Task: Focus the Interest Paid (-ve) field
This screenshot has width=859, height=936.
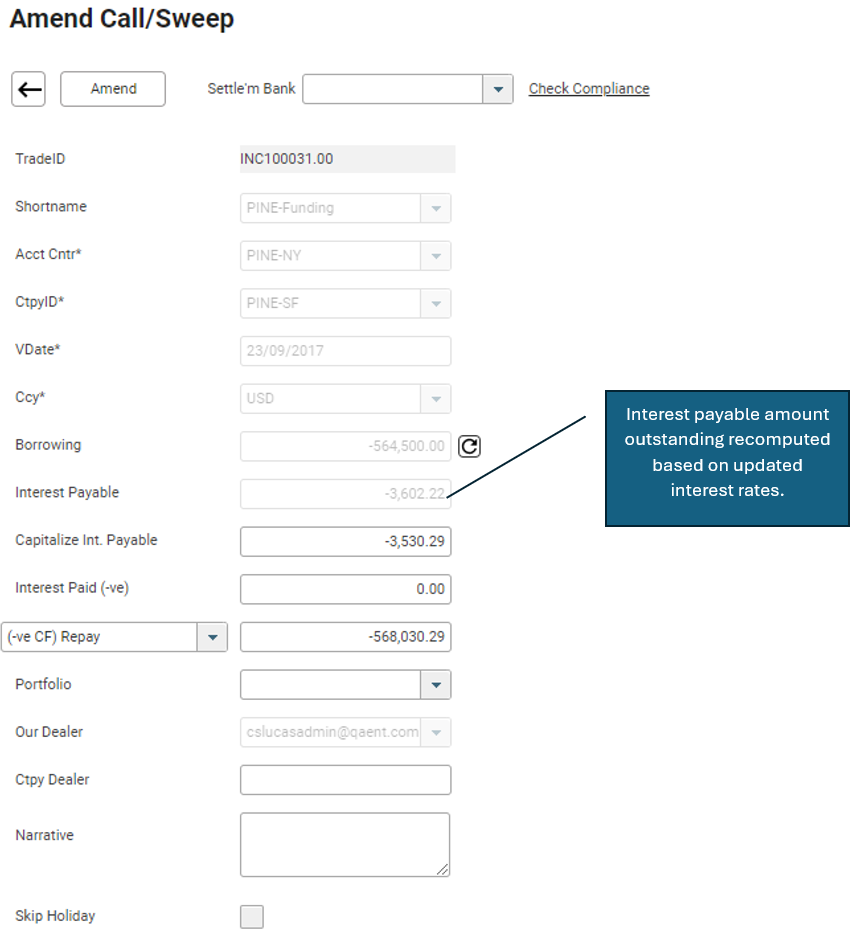Action: [x=345, y=589]
